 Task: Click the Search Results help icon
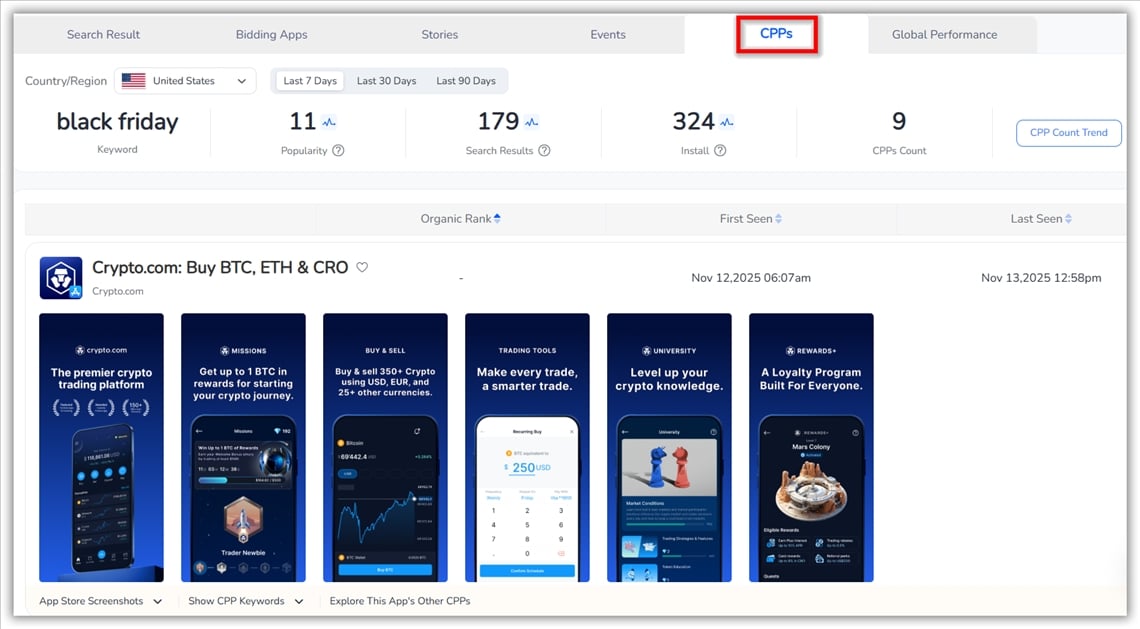[544, 151]
